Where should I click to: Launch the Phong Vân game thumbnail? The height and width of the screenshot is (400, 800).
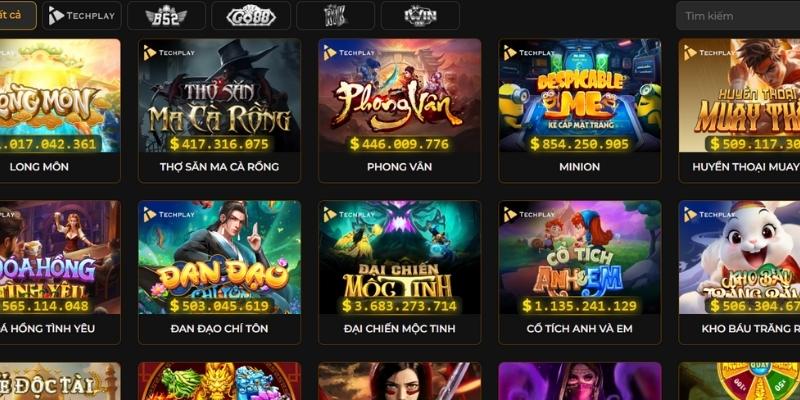(399, 95)
